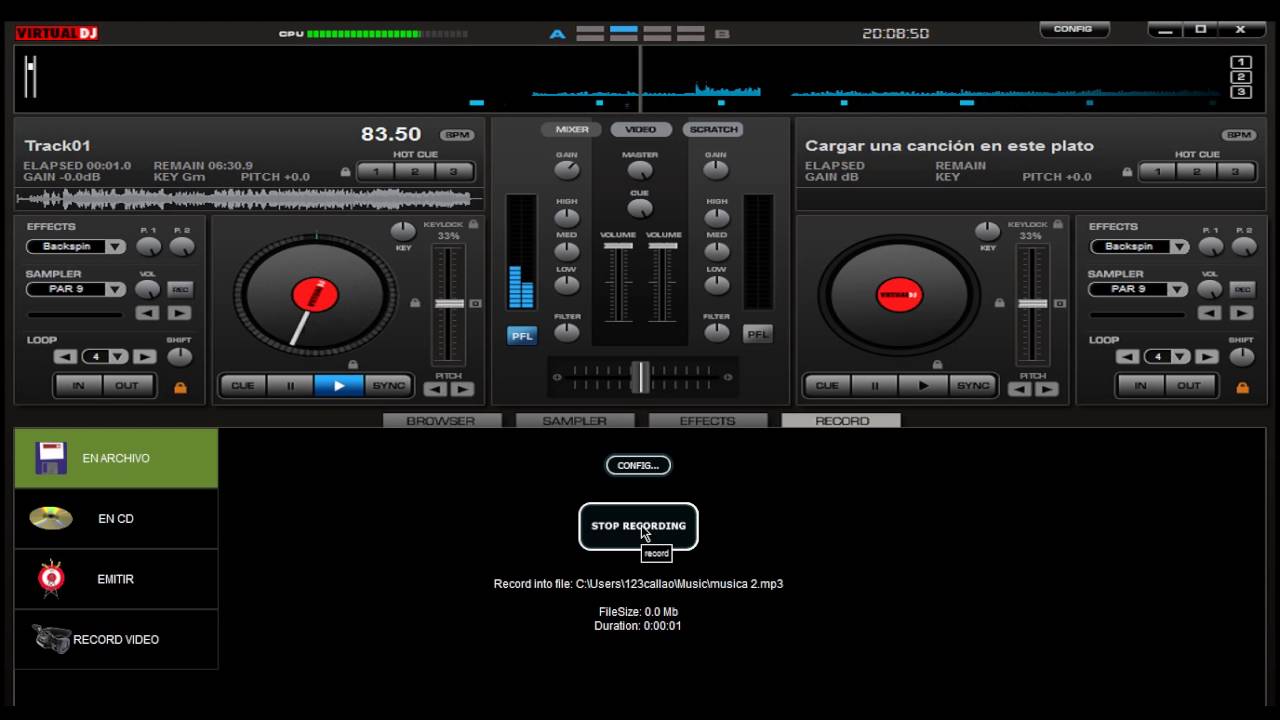Trigger hot cue 3 on right deck
Image resolution: width=1280 pixels, height=720 pixels.
pos(1235,172)
